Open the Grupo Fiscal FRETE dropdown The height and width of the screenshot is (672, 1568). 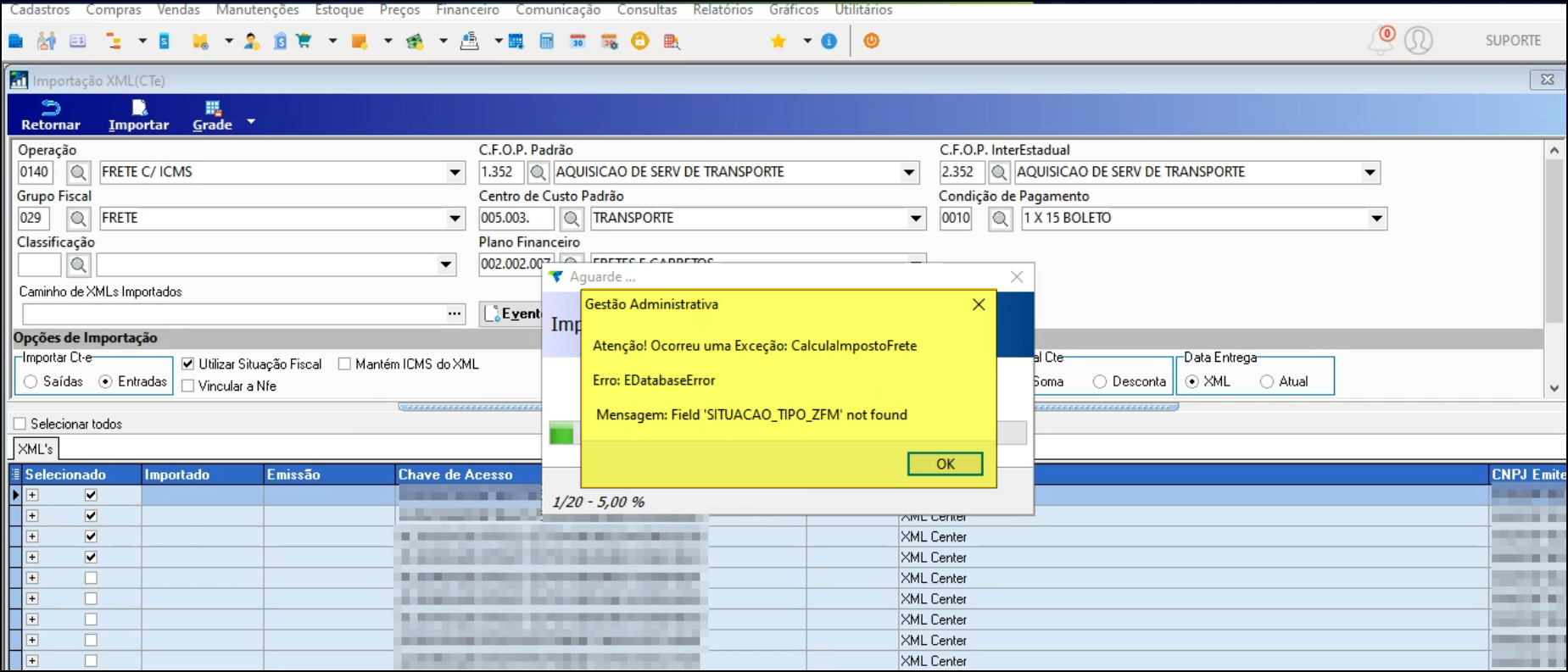pos(455,219)
